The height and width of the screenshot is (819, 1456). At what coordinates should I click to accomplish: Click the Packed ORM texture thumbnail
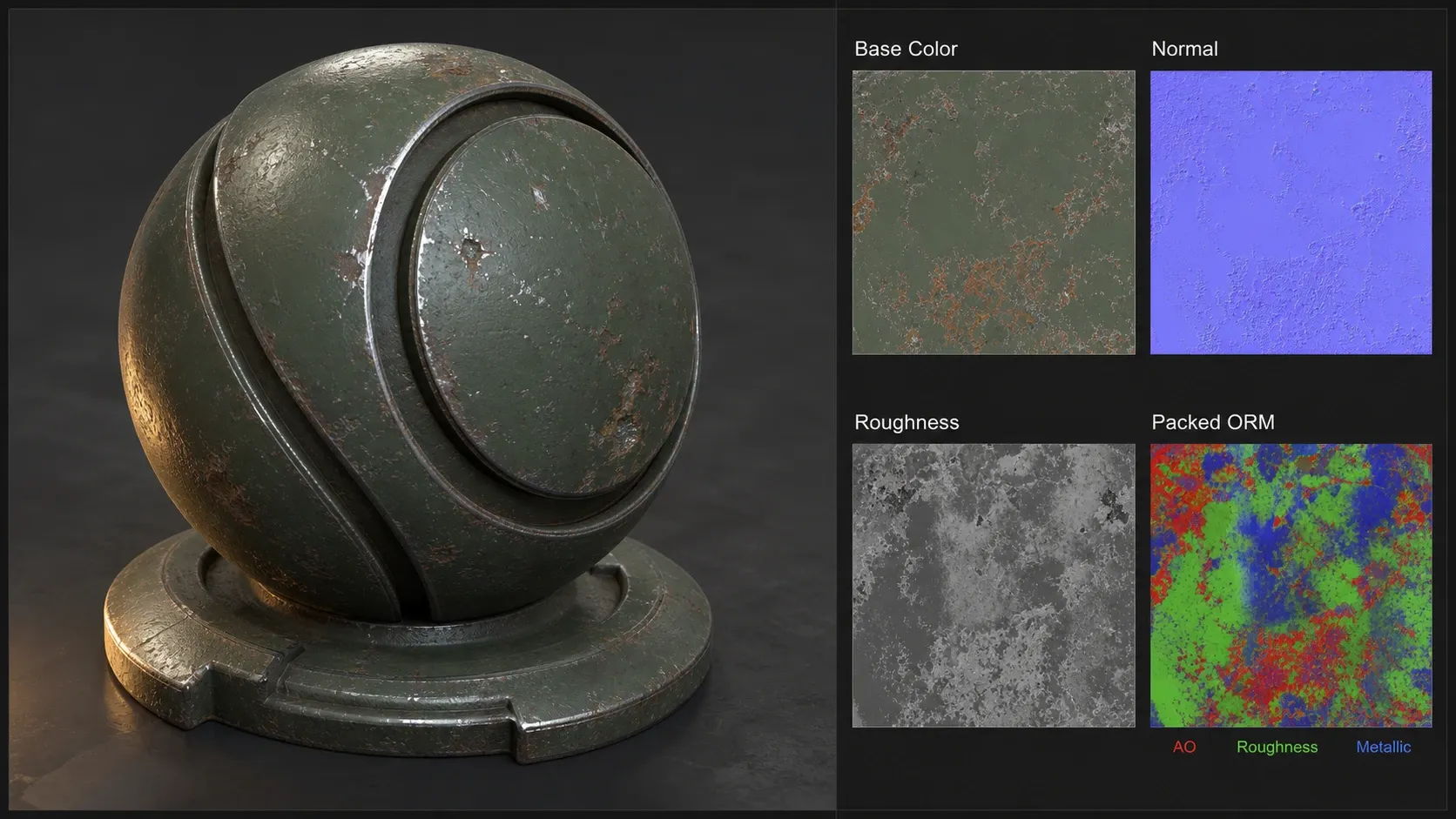[x=1291, y=586]
